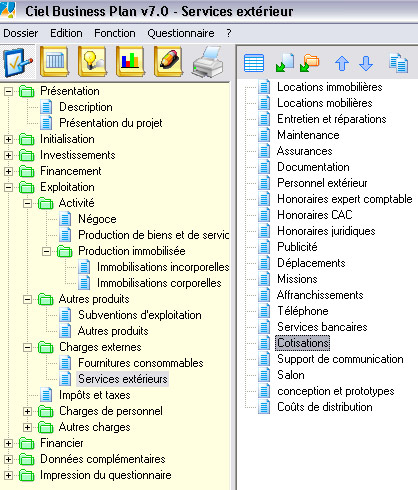418x490 pixels.
Task: Move item down with blue arrow
Action: point(366,63)
